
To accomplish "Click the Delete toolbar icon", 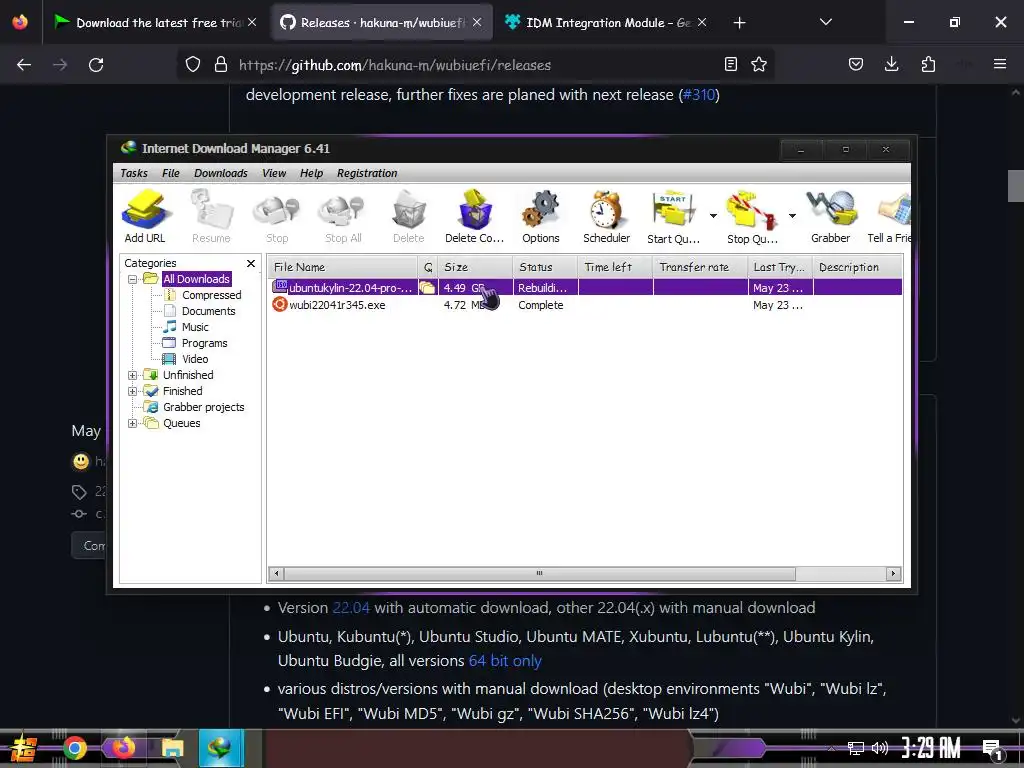I will [409, 216].
